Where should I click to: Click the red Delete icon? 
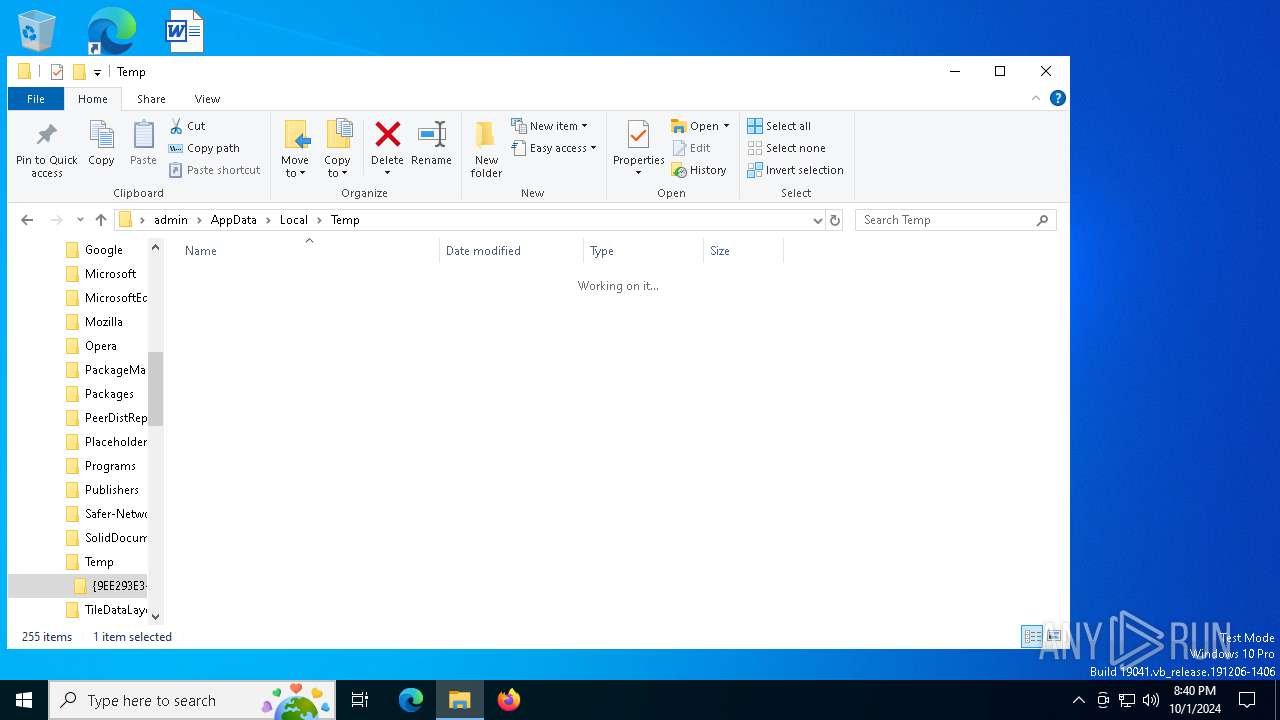(x=387, y=134)
